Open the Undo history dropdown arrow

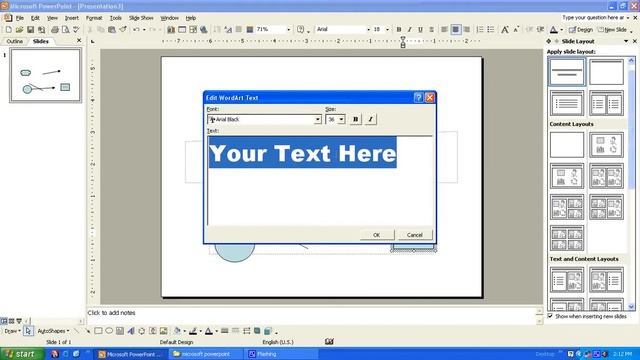point(144,29)
